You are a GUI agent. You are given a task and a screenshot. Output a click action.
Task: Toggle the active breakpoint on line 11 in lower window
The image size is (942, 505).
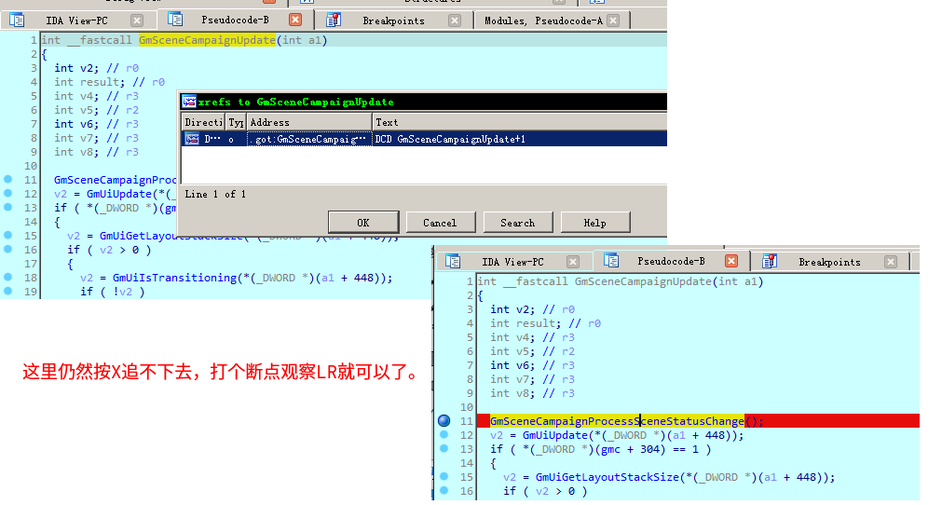444,421
